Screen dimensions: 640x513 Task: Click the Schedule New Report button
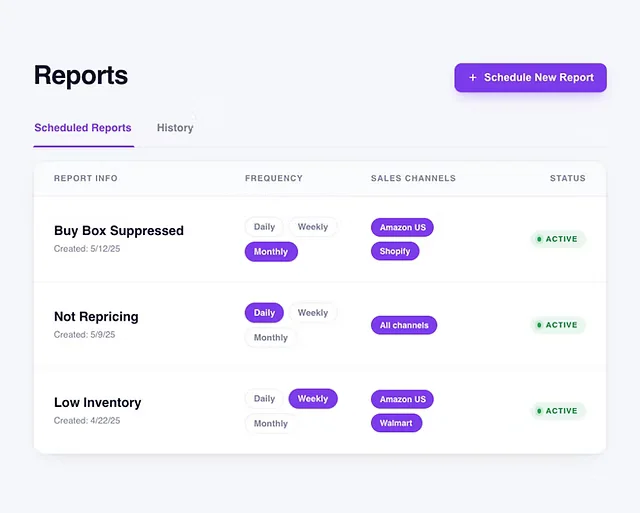[x=530, y=78]
